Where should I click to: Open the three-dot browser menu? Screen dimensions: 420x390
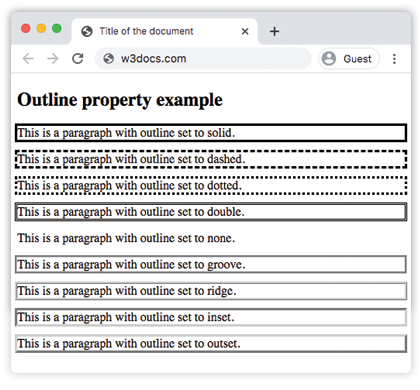click(x=394, y=59)
